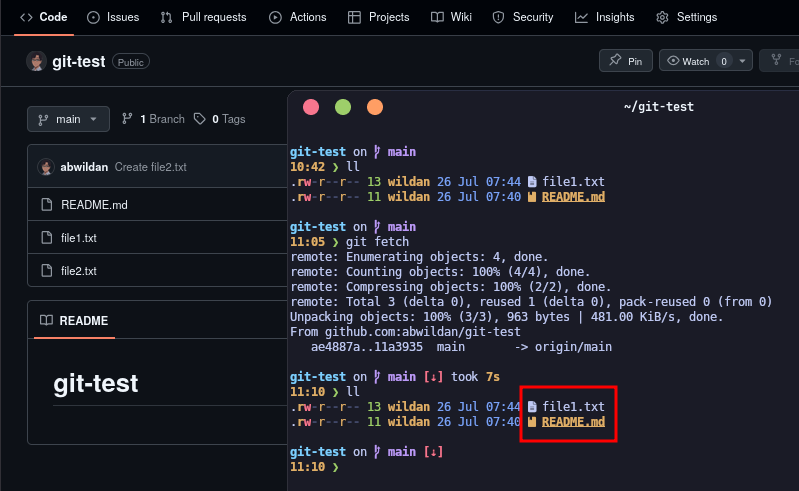This screenshot has height=491, width=799.
Task: Click the 'remote: Enumerating objects' terminal line
Action: pyautogui.click(x=419, y=257)
